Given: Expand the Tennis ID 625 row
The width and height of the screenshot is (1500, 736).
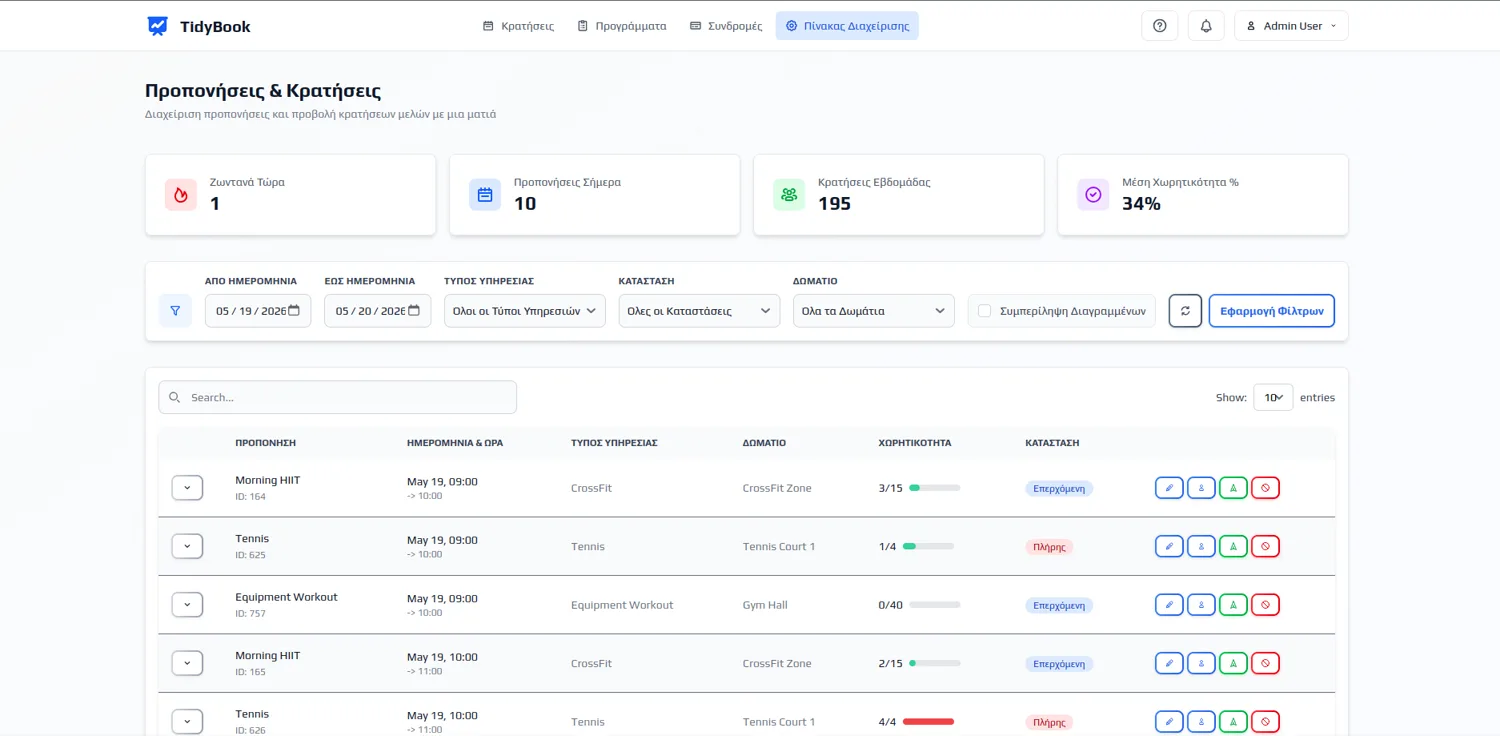Looking at the screenshot, I should [x=187, y=546].
